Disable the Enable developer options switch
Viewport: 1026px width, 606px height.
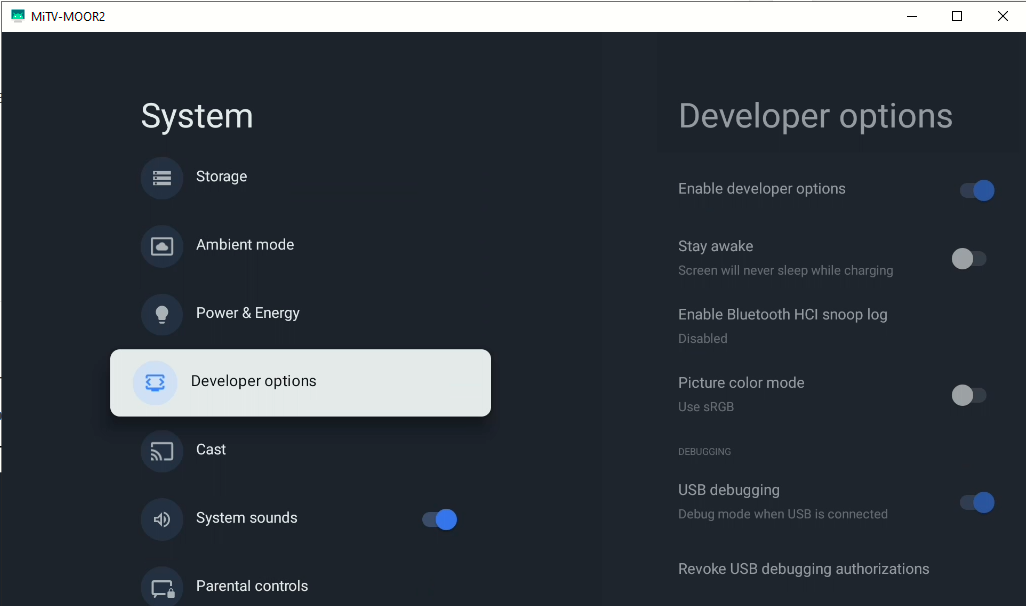click(x=977, y=190)
